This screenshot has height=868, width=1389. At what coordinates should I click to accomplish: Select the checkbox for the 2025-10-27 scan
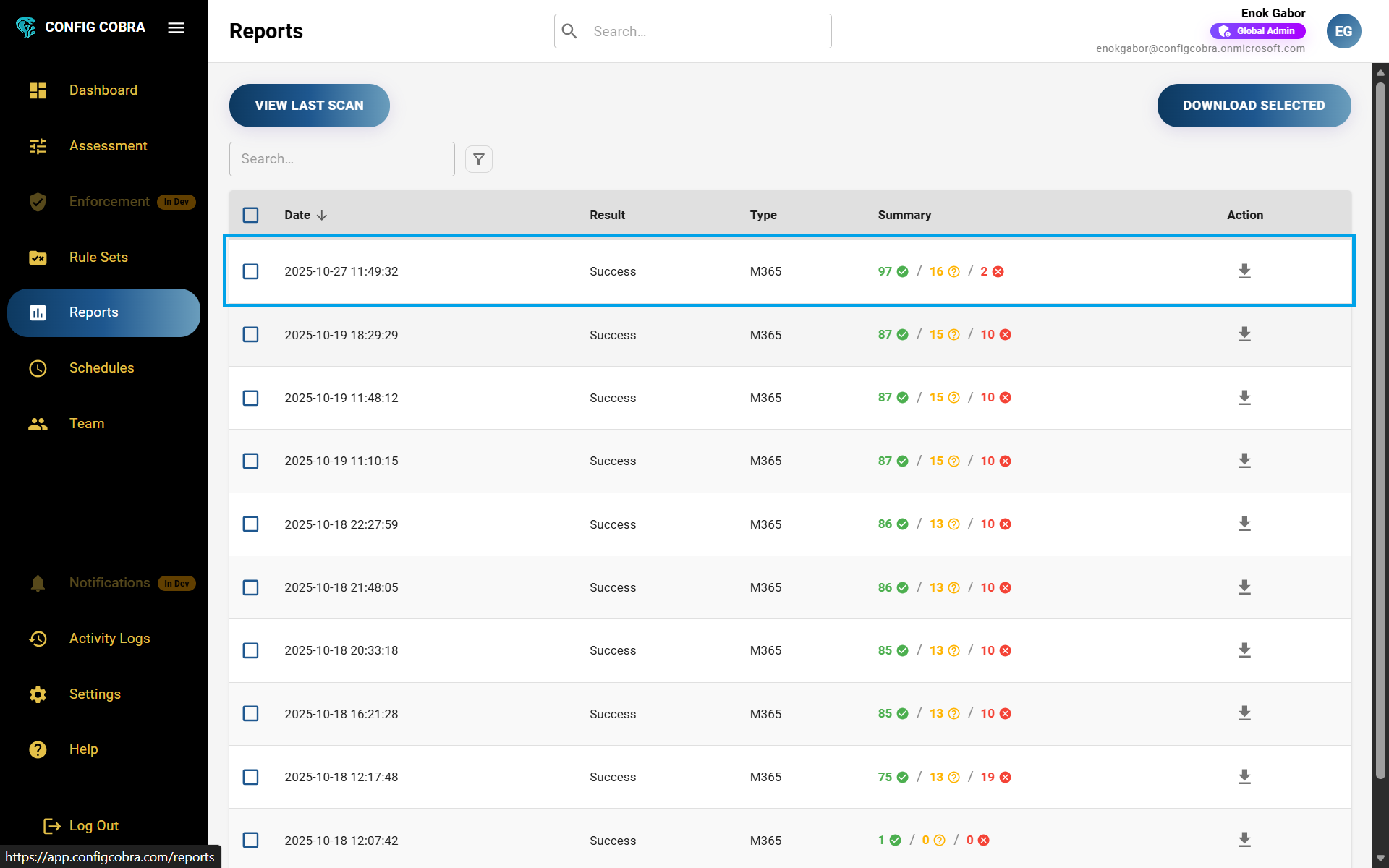(x=250, y=271)
